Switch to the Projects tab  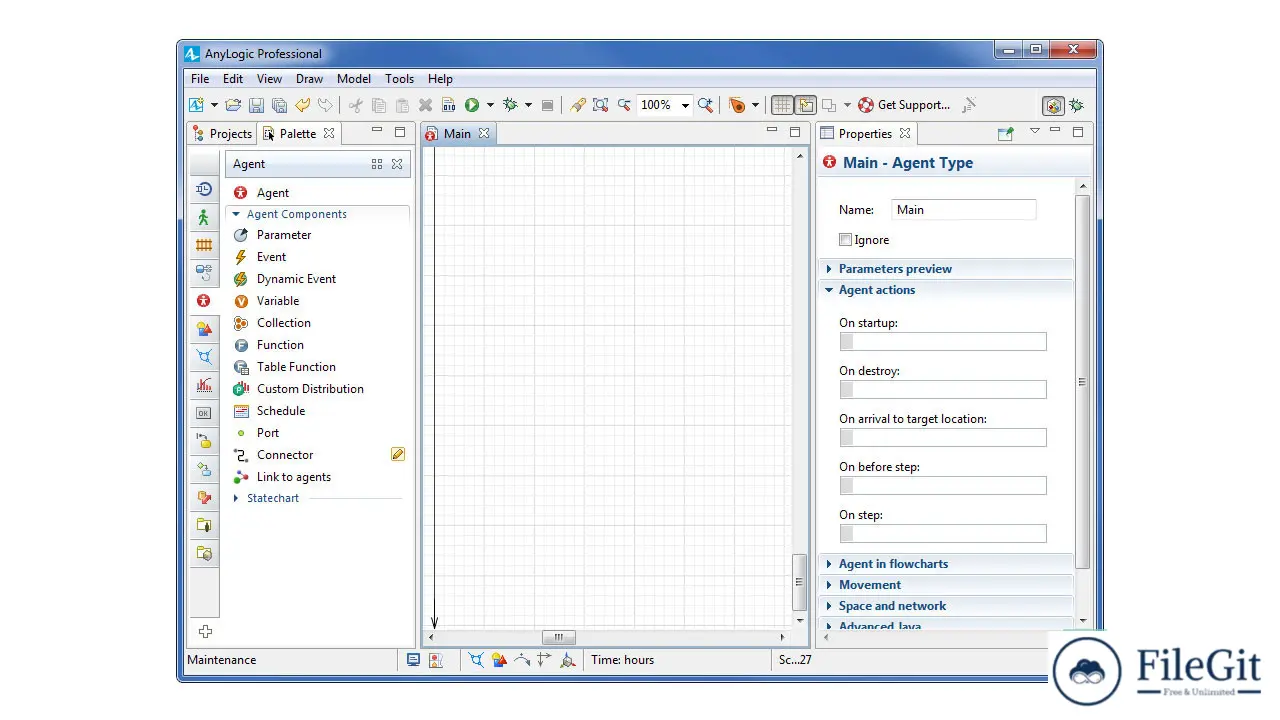click(222, 134)
